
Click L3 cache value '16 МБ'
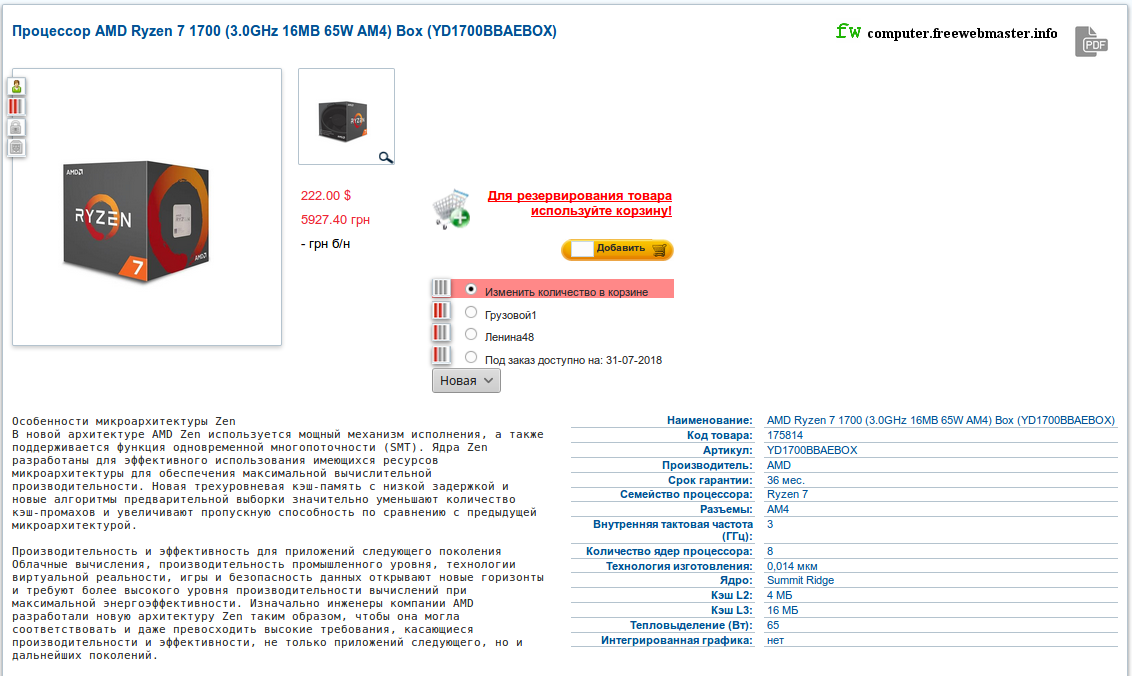click(x=783, y=611)
